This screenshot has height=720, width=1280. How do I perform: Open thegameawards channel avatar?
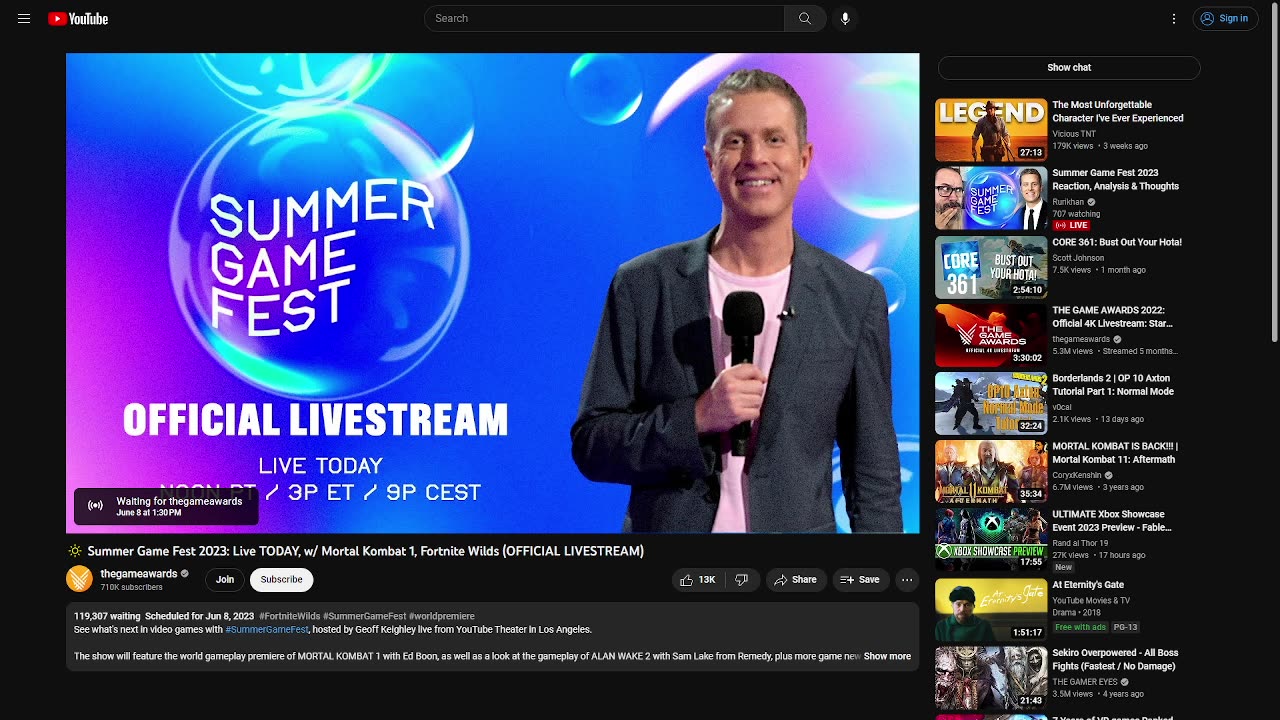pyautogui.click(x=79, y=579)
